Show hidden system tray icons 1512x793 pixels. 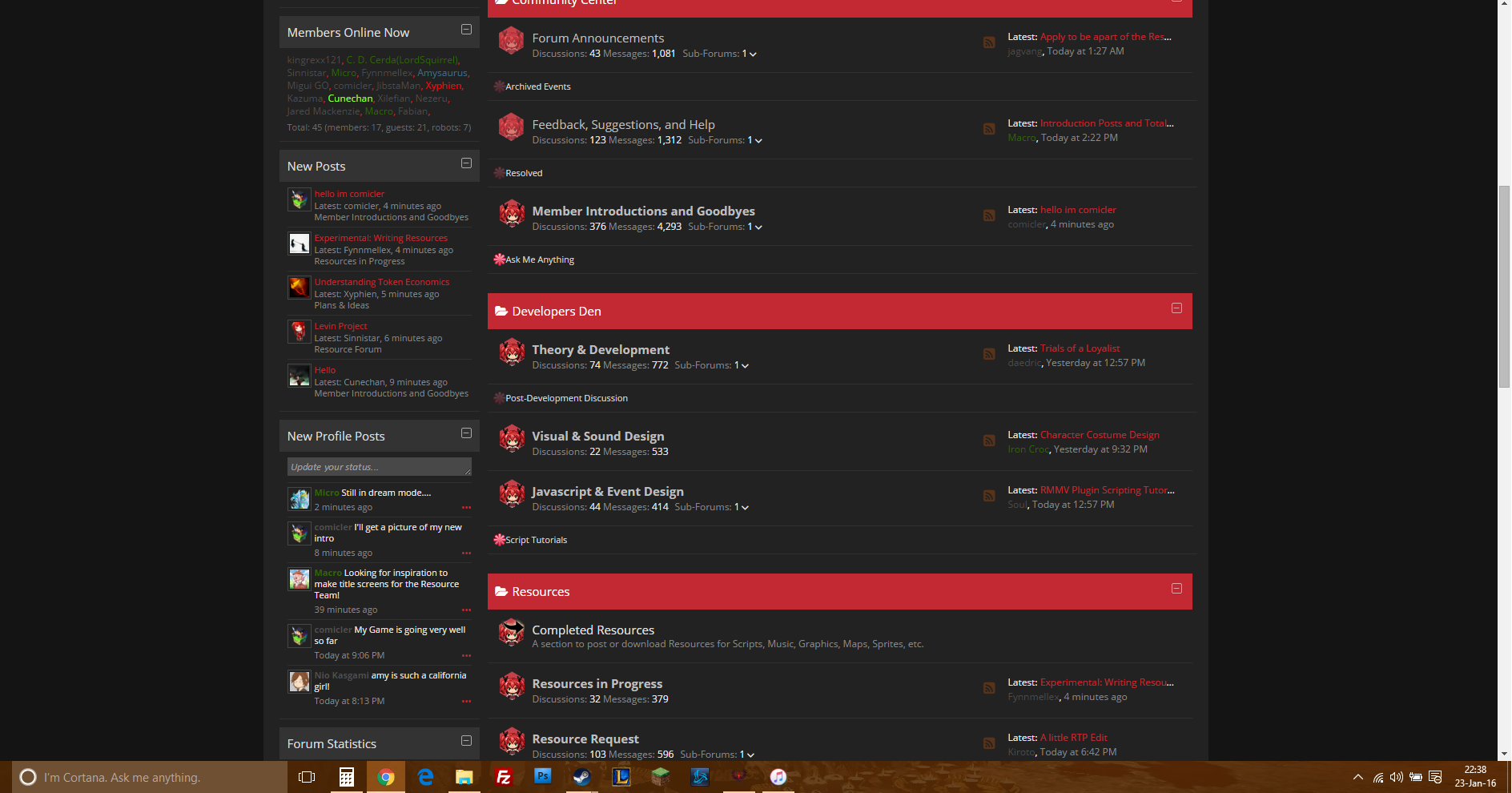pyautogui.click(x=1357, y=777)
